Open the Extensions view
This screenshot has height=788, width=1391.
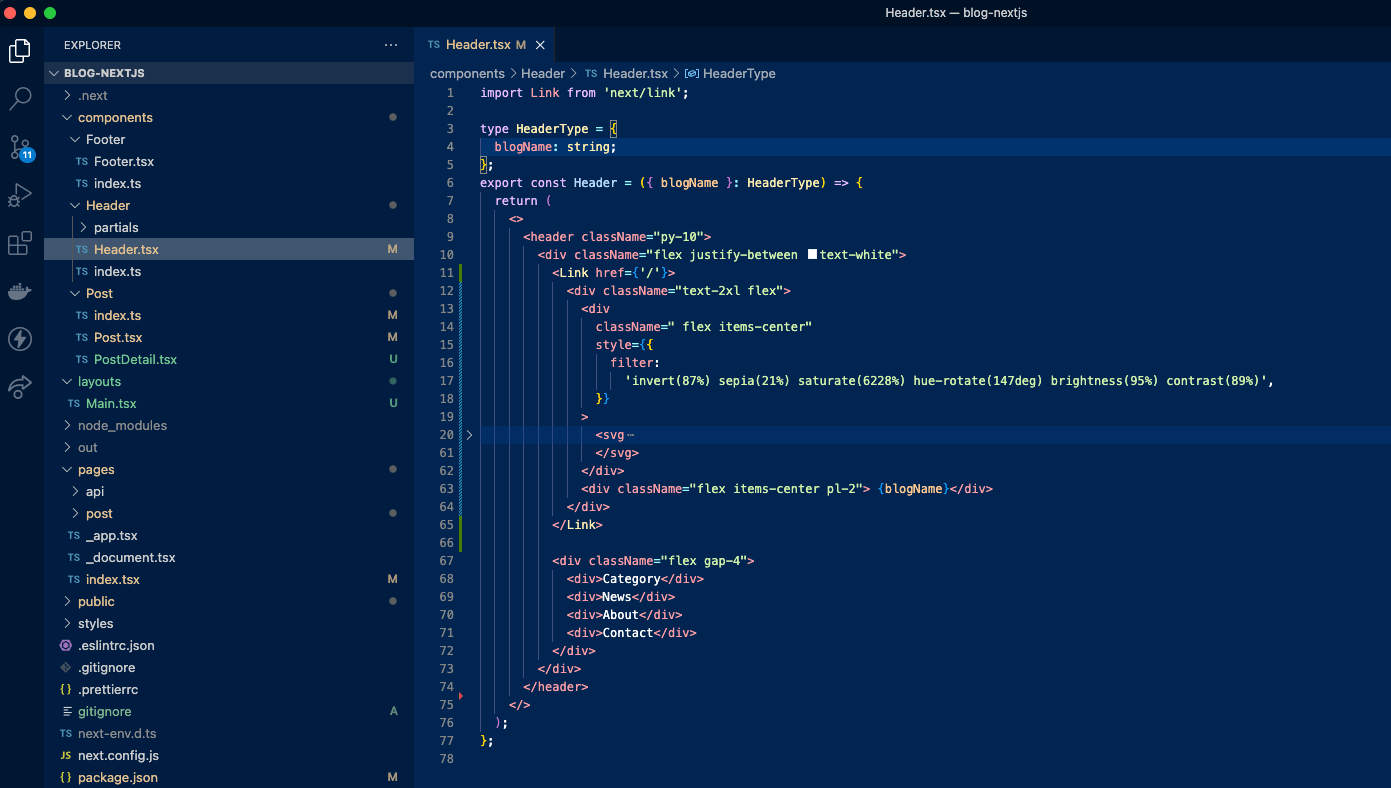pyautogui.click(x=20, y=242)
